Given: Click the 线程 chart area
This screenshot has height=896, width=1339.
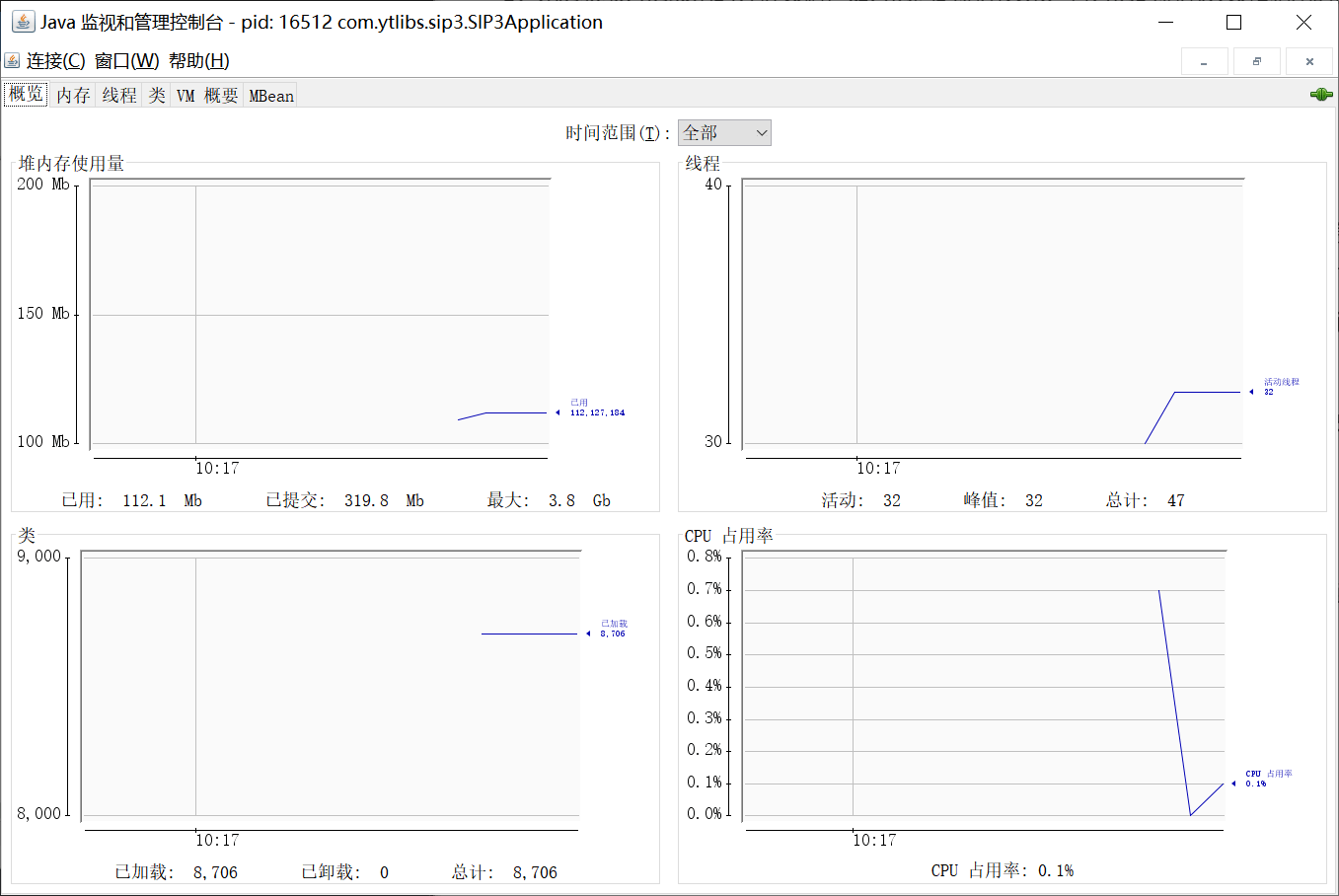Looking at the screenshot, I should (x=993, y=313).
